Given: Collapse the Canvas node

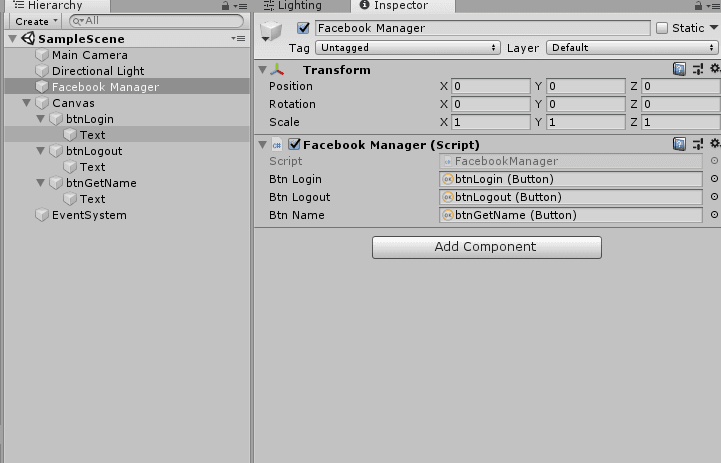Looking at the screenshot, I should [x=27, y=103].
